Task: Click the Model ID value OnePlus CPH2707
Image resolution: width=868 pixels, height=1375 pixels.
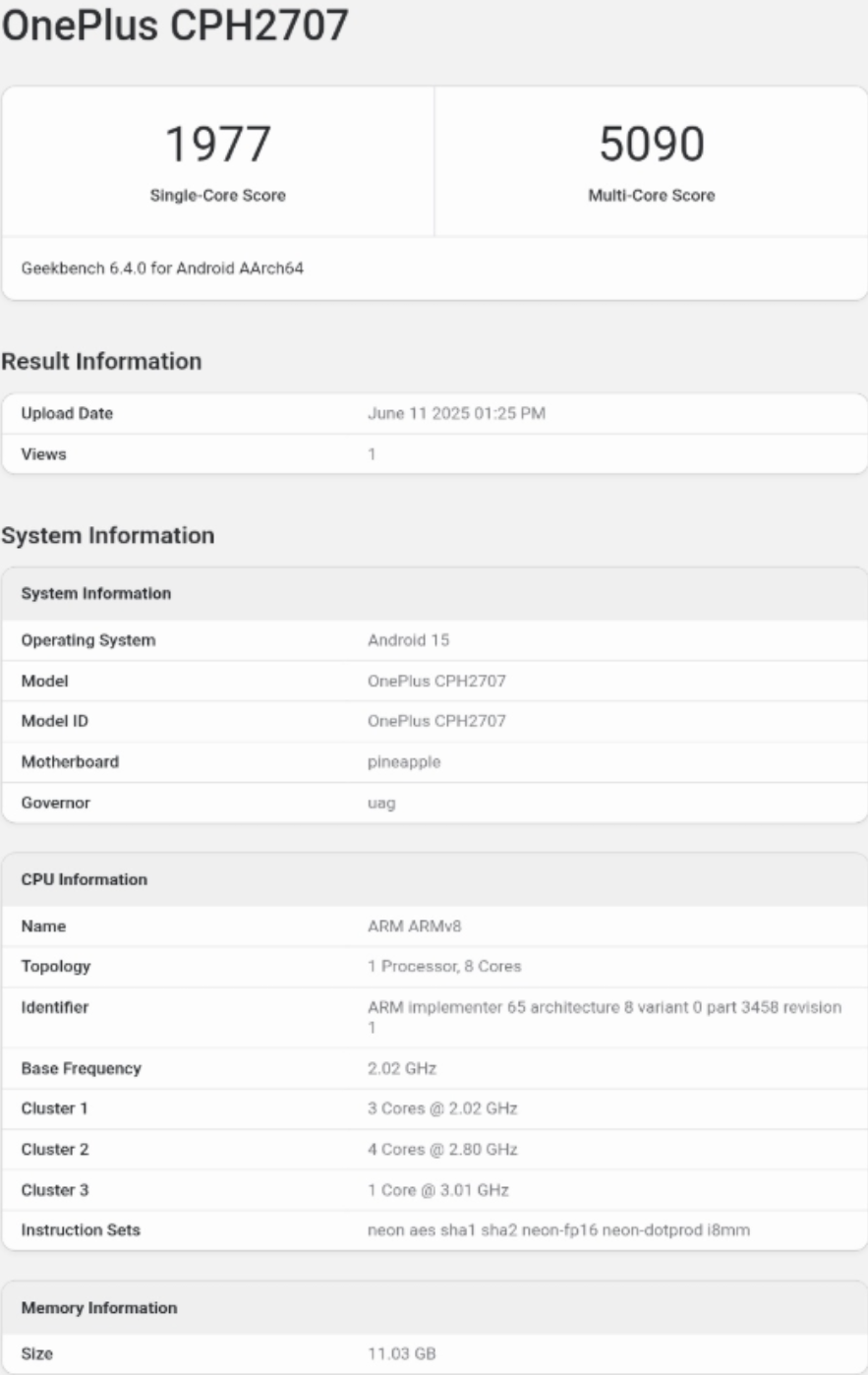Action: click(x=436, y=721)
